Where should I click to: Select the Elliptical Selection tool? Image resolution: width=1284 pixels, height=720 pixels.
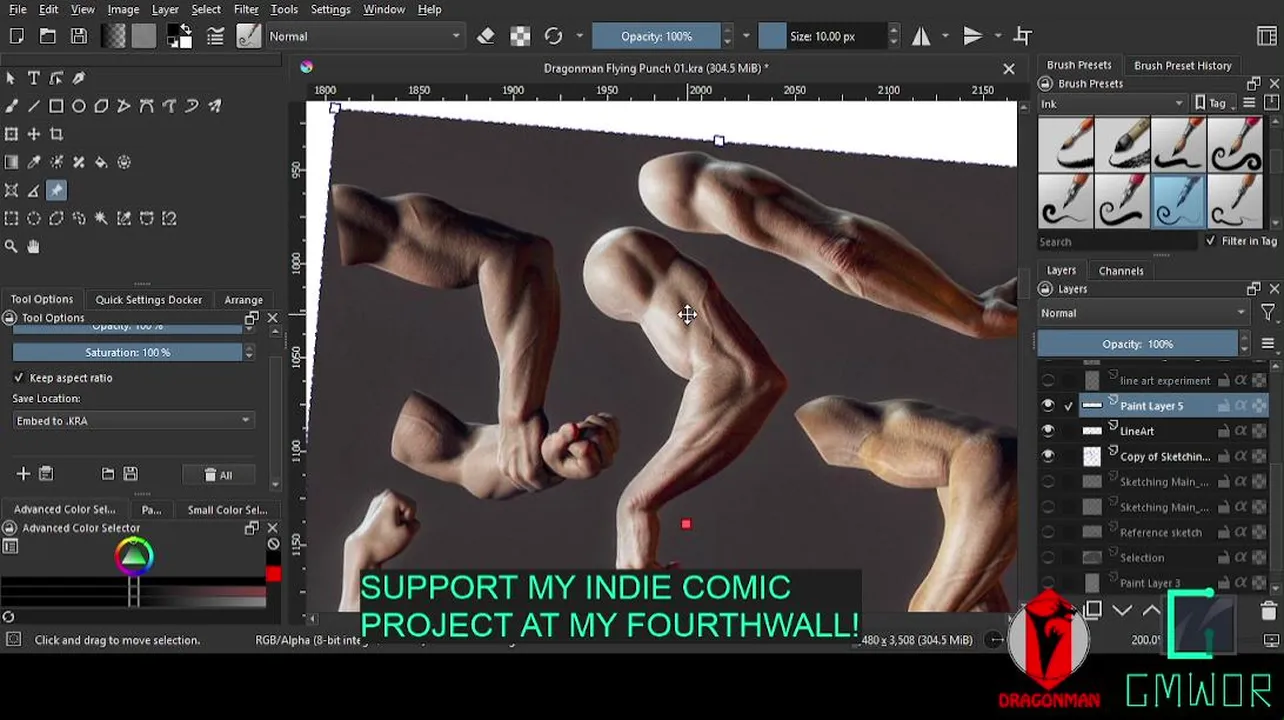[33, 218]
